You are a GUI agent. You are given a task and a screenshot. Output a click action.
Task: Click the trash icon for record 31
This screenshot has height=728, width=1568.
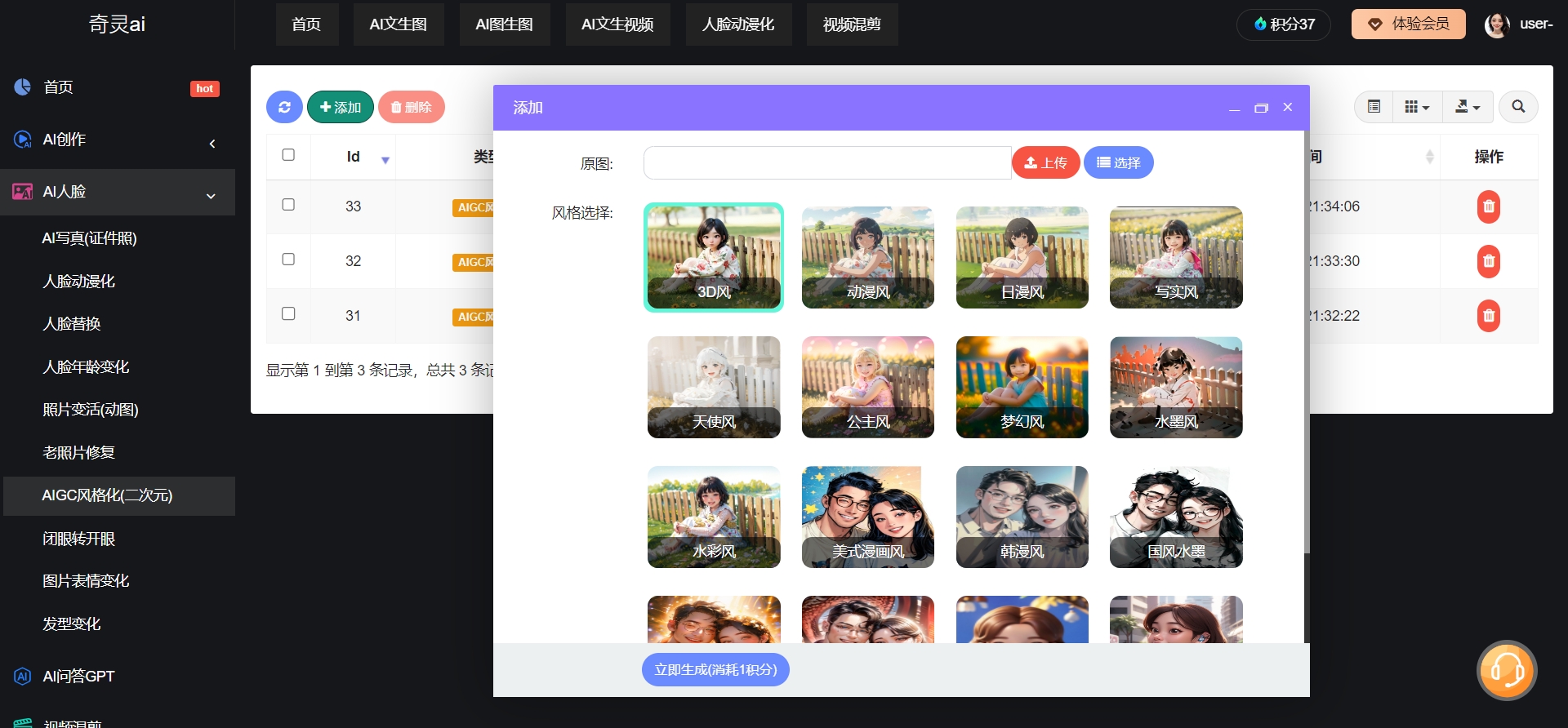coord(1488,316)
